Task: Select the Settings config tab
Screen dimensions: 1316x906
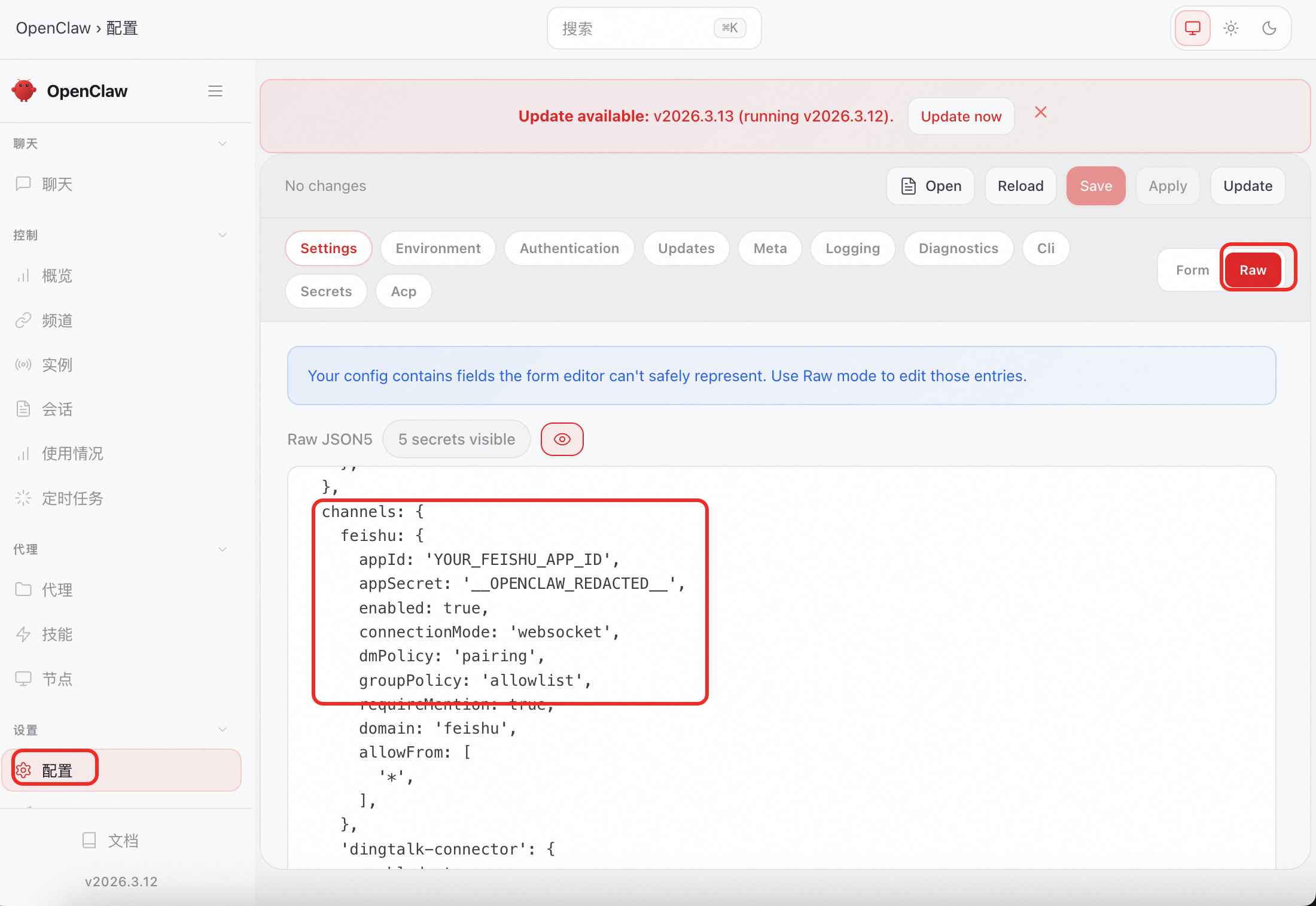Action: pyautogui.click(x=328, y=248)
